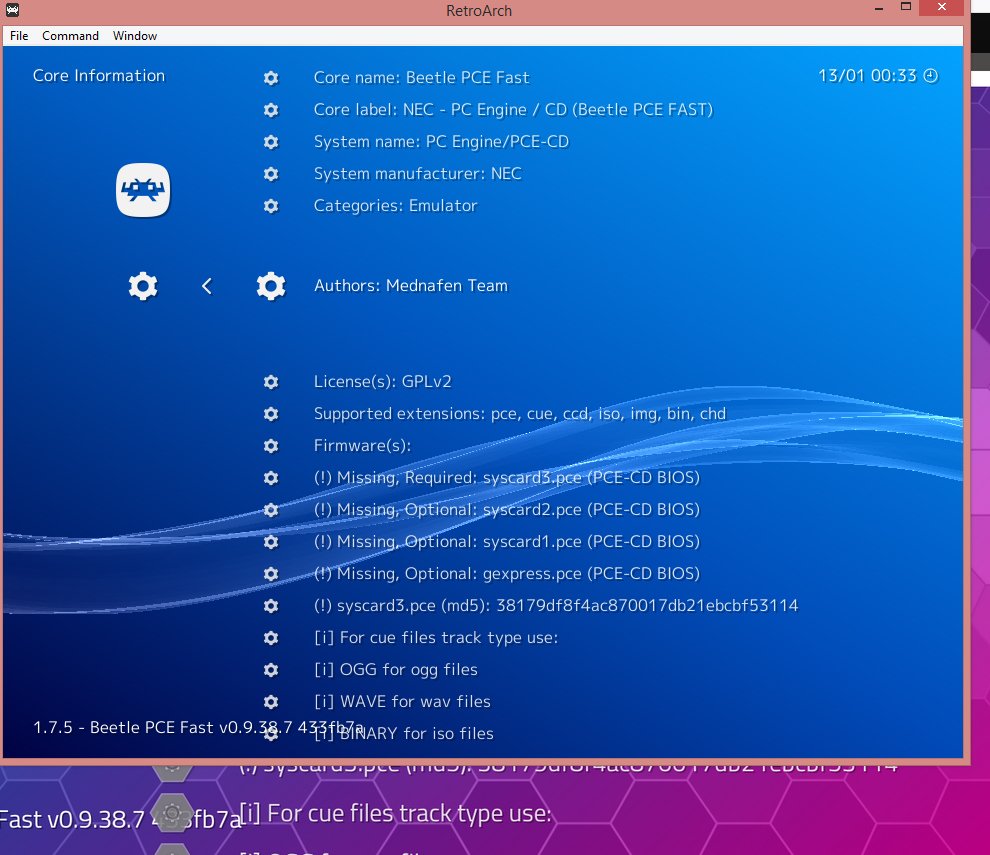990x855 pixels.
Task: Select the 'Firmware(s):' entry
Action: 362,446
